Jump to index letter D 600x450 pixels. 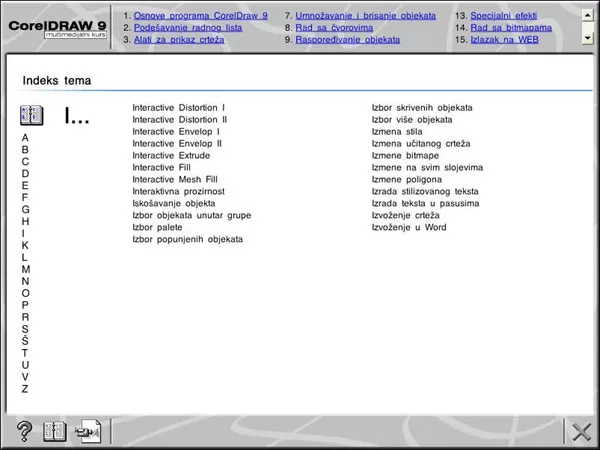pos(25,174)
